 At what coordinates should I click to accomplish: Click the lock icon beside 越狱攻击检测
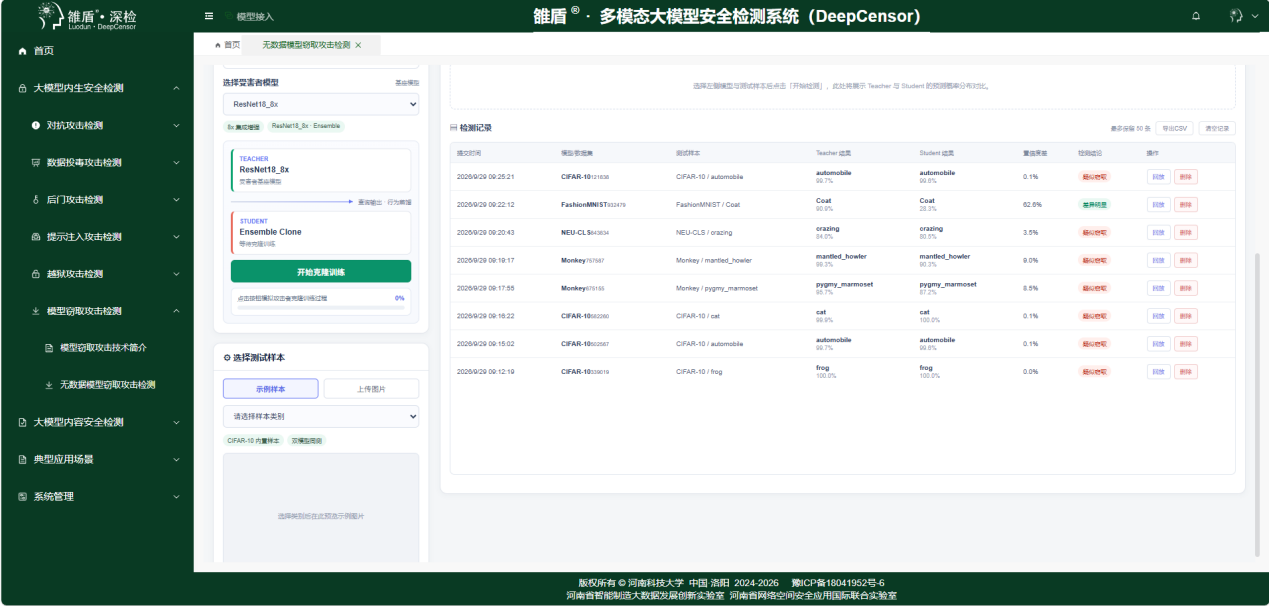36,274
